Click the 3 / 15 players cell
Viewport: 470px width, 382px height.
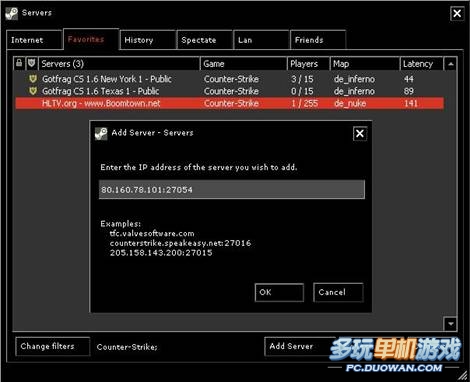[302, 79]
